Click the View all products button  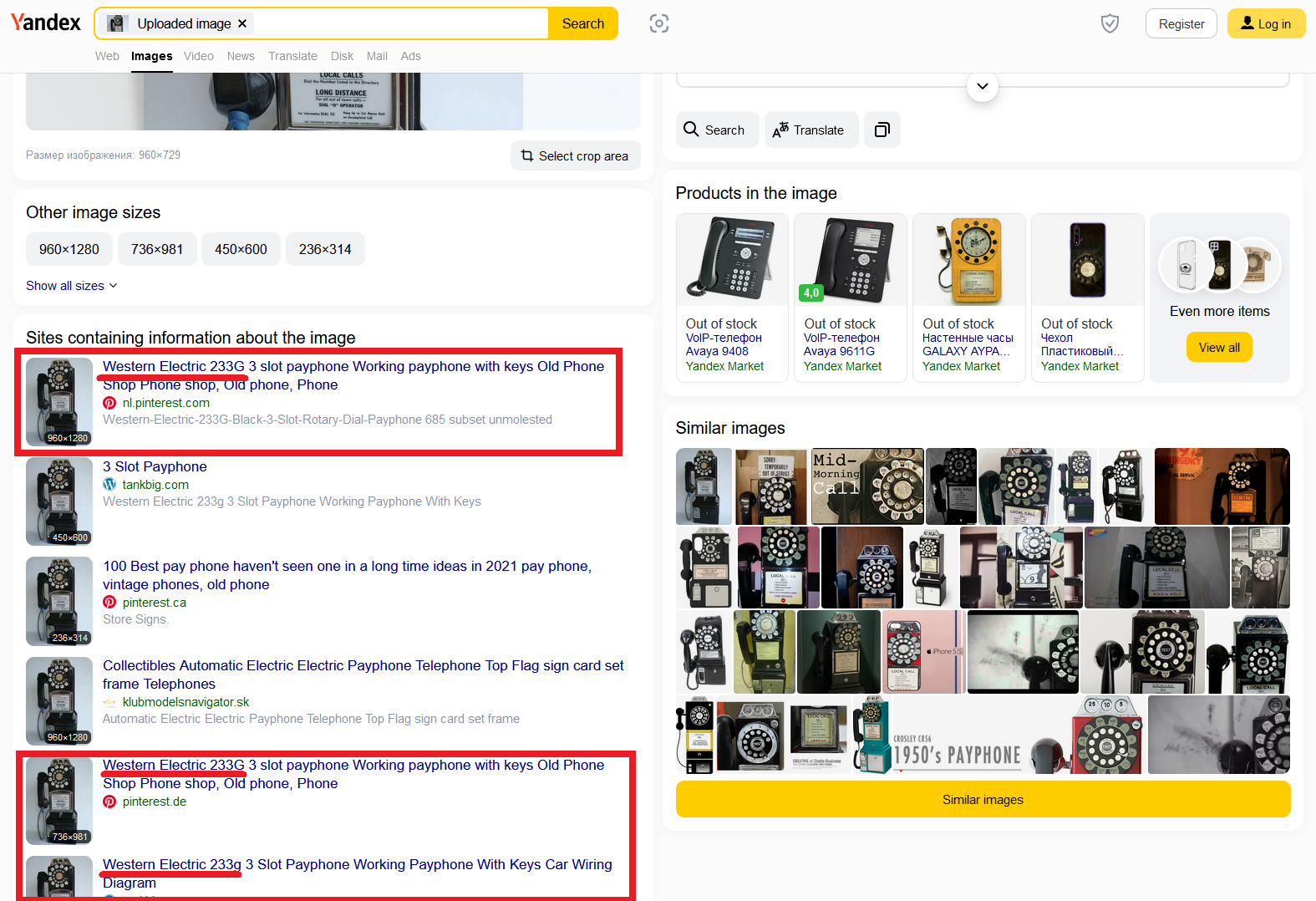[x=1219, y=347]
